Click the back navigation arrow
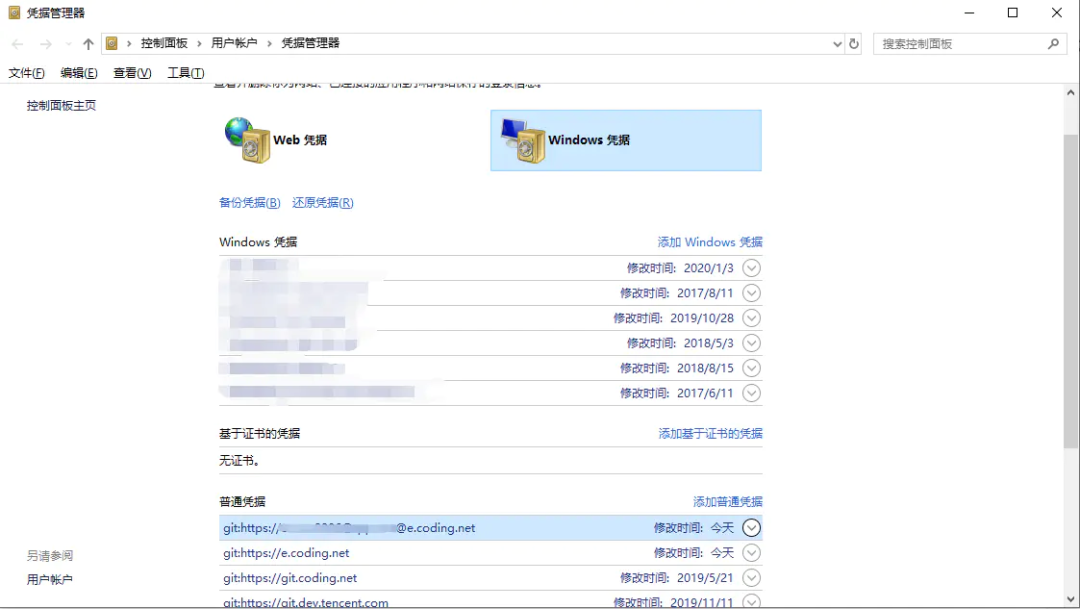The height and width of the screenshot is (609, 1080). click(18, 44)
